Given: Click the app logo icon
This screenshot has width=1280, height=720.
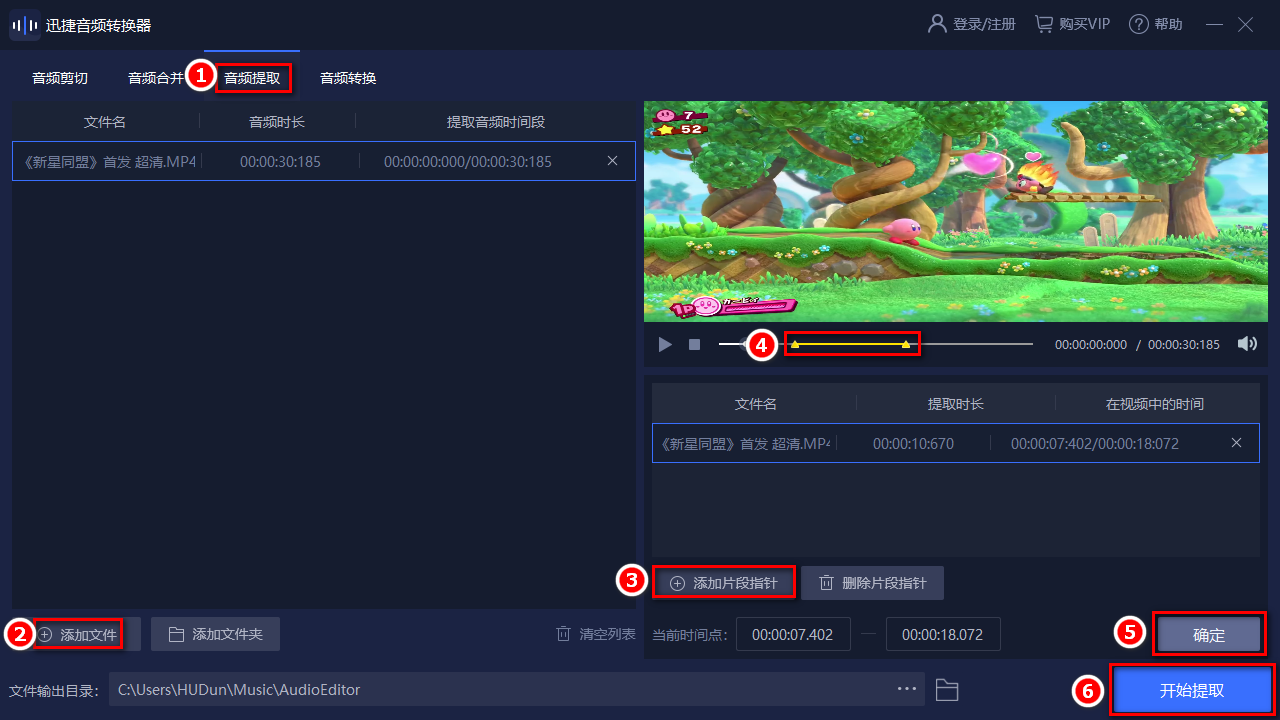Looking at the screenshot, I should point(25,25).
